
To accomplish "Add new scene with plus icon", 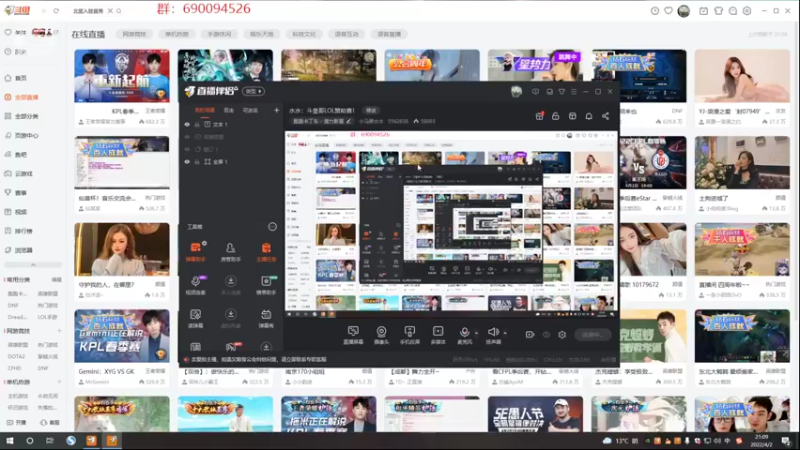I will click(276, 110).
